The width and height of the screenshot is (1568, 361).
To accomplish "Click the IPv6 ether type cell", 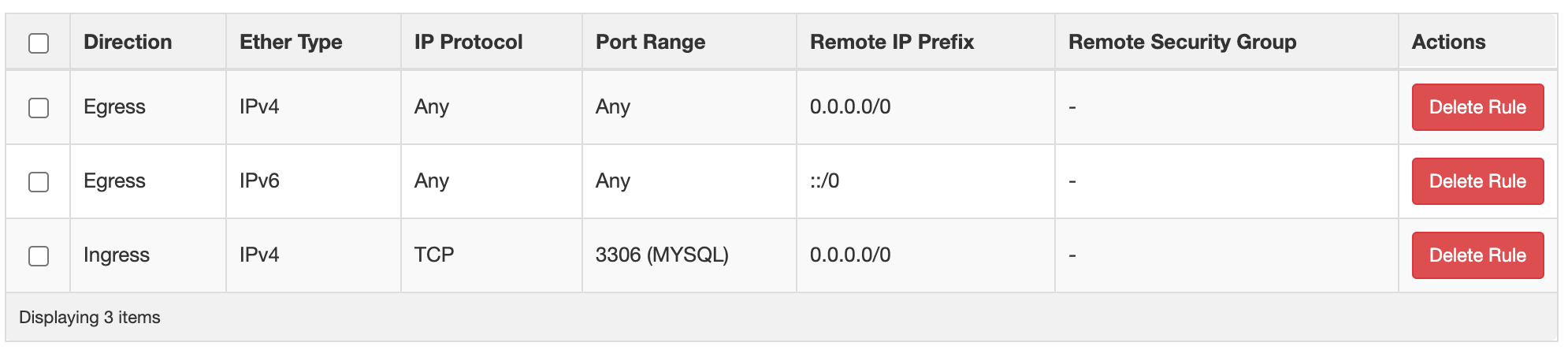I will pos(259,181).
